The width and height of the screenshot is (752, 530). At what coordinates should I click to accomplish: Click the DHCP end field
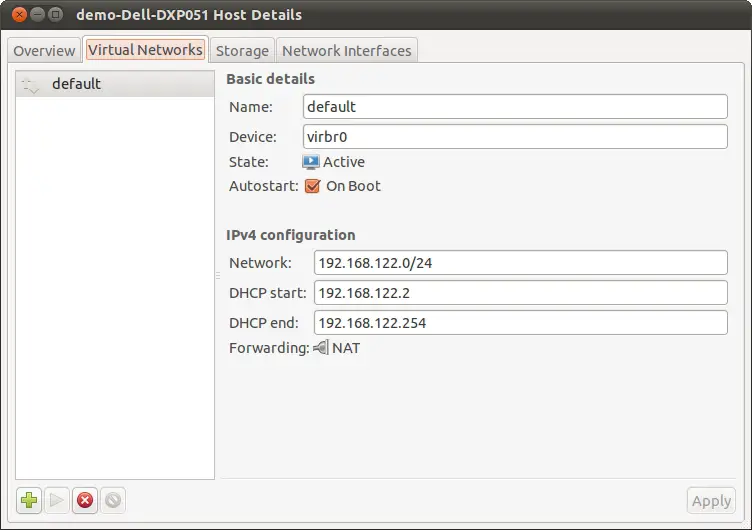520,322
